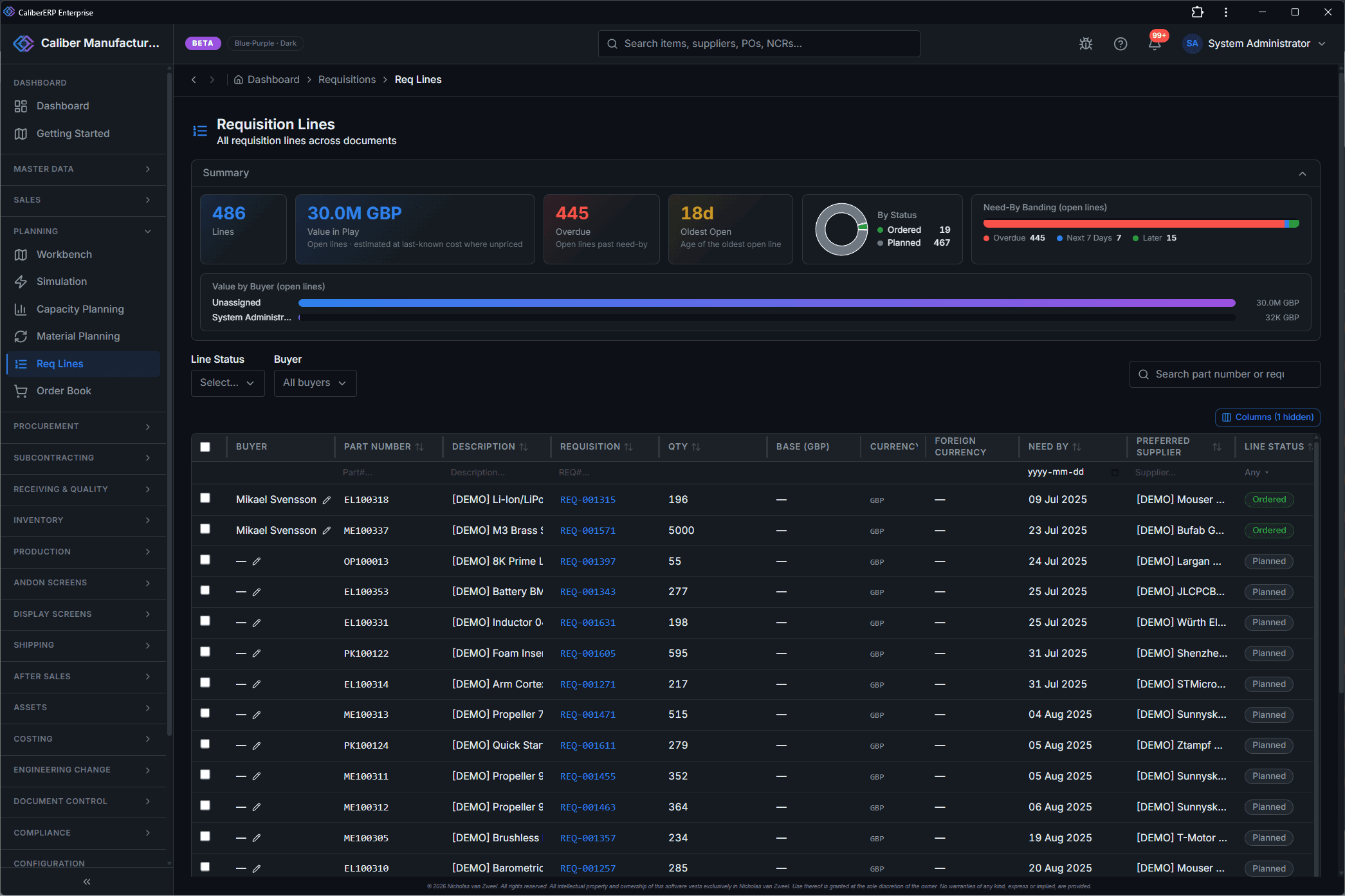Screen dimensions: 1345x896
Task: Go back with breadcrumb left arrow
Action: coord(194,79)
